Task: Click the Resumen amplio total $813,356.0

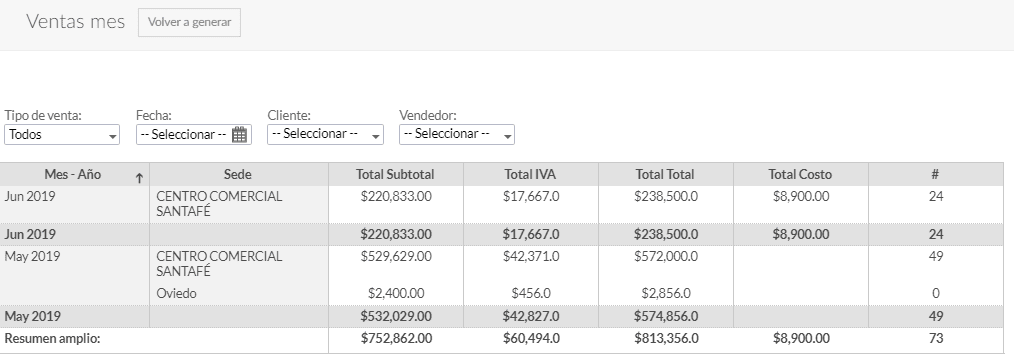Action: click(666, 338)
